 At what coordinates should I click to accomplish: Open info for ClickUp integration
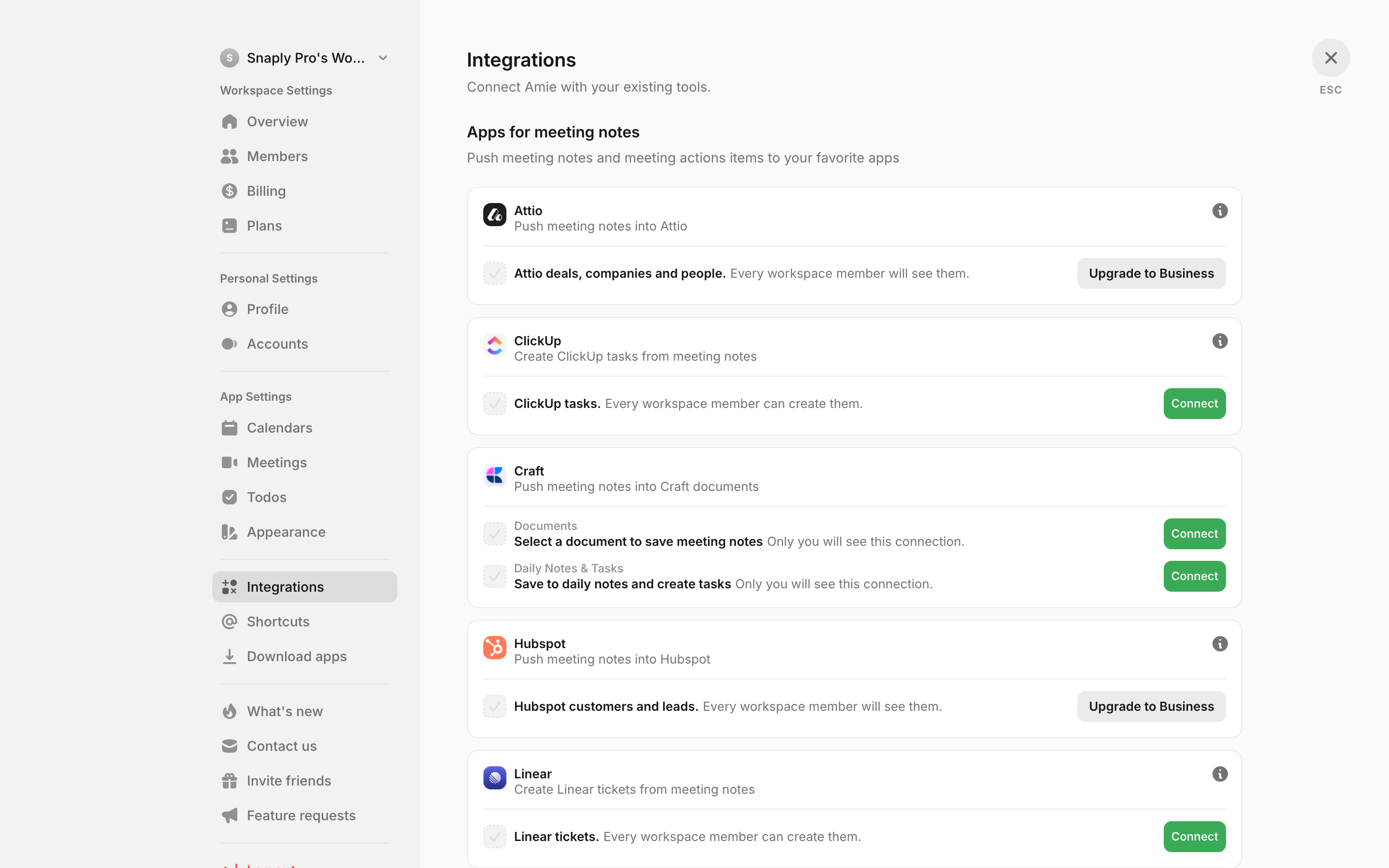(1220, 341)
